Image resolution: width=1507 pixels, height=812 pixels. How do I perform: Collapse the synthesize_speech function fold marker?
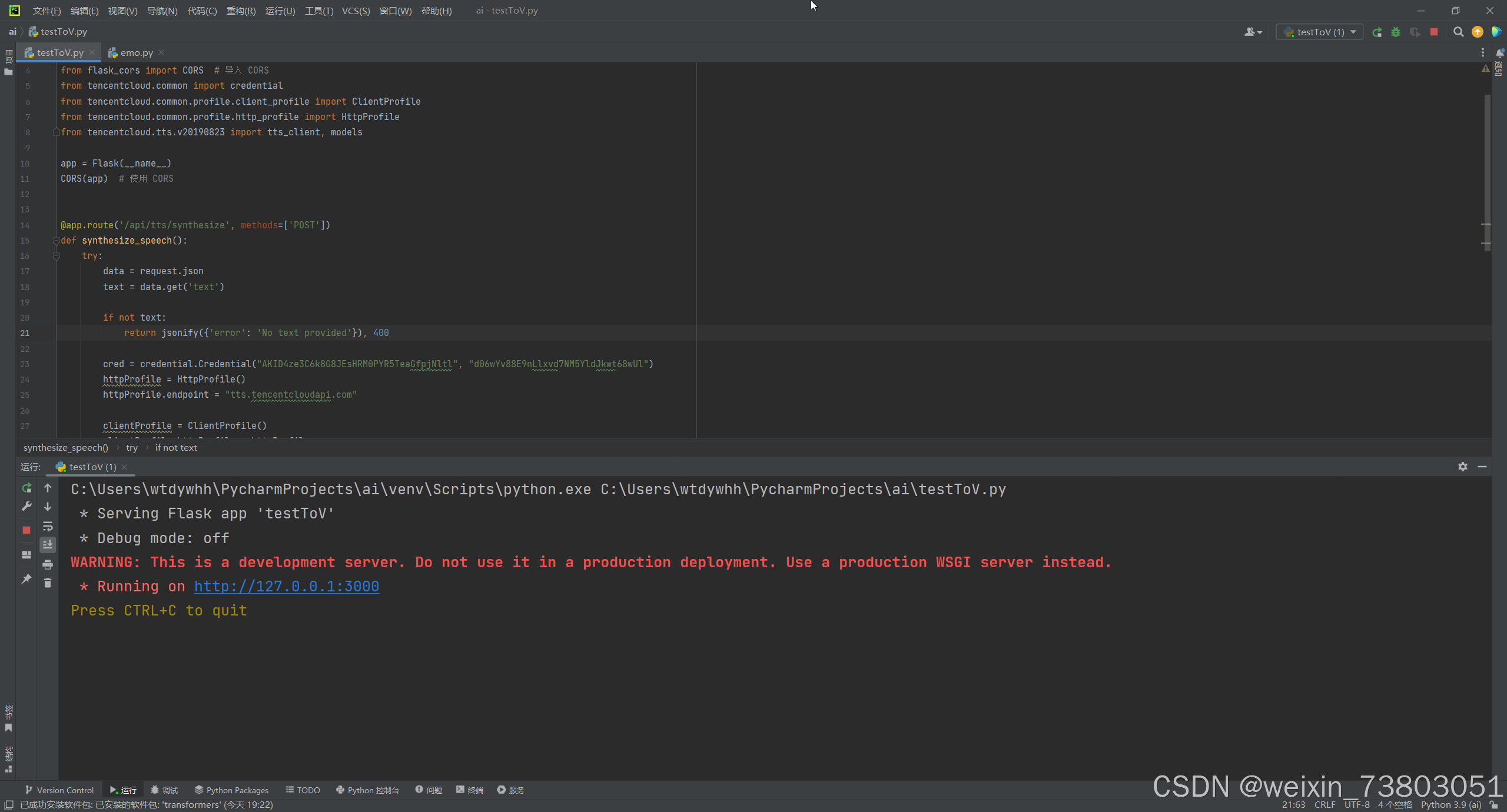tap(56, 241)
